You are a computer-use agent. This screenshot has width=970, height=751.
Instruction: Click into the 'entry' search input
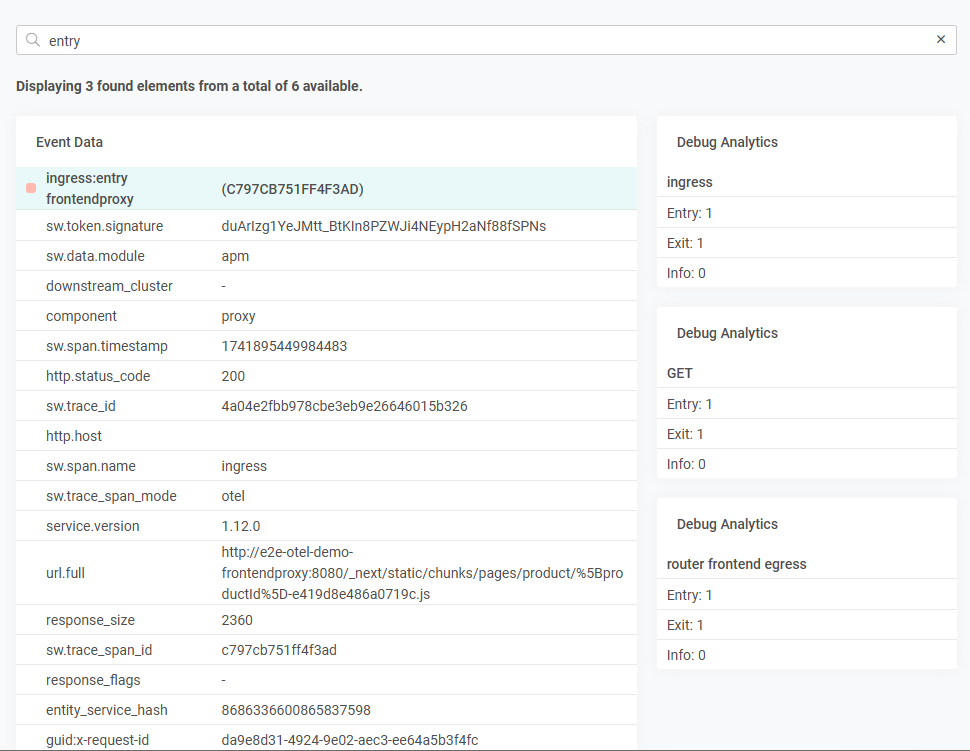pyautogui.click(x=480, y=40)
